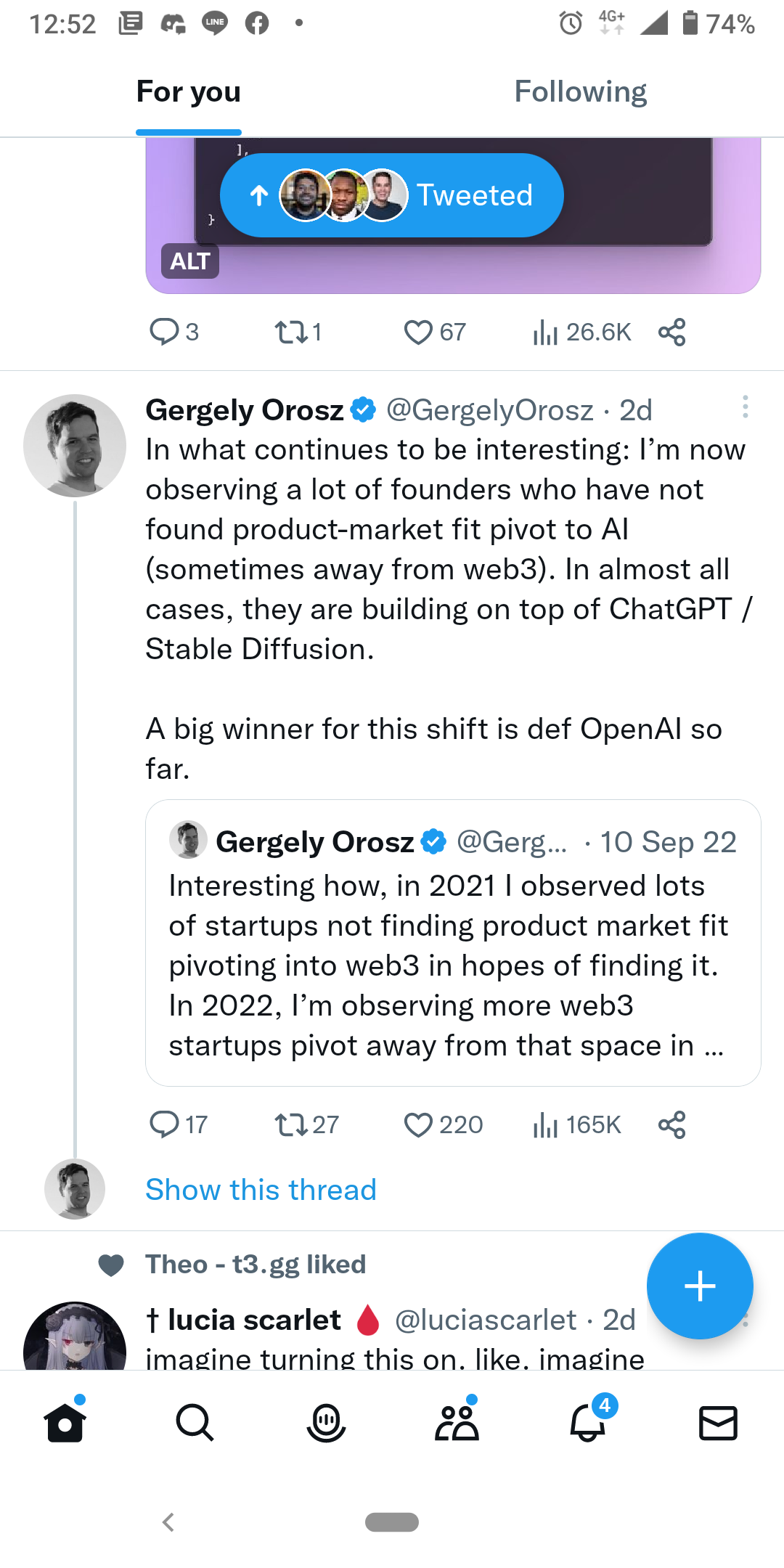The height and width of the screenshot is (1568, 784).
Task: Open ALT description badge on image
Action: tap(190, 261)
